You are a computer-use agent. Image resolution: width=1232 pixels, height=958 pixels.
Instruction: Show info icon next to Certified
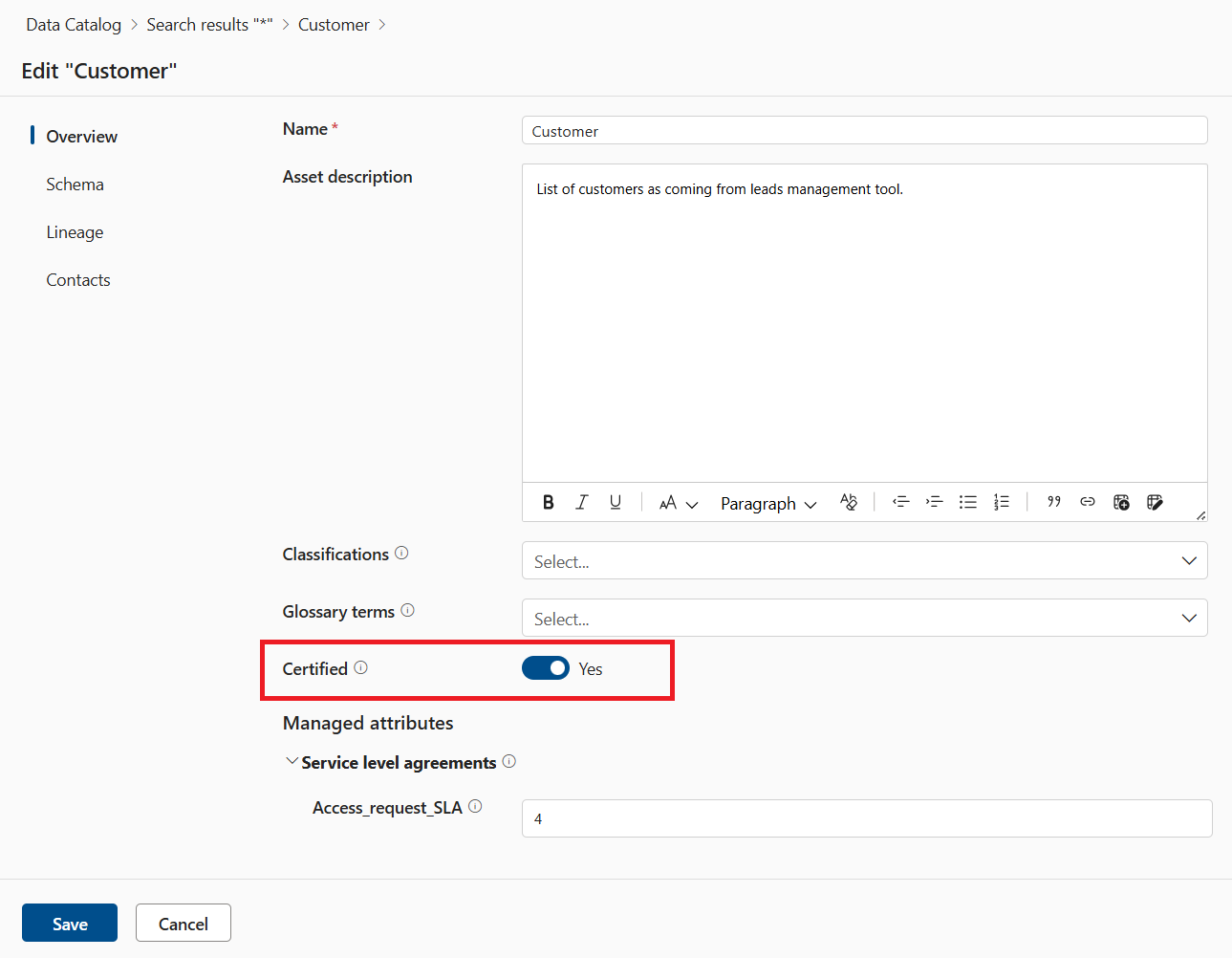360,667
